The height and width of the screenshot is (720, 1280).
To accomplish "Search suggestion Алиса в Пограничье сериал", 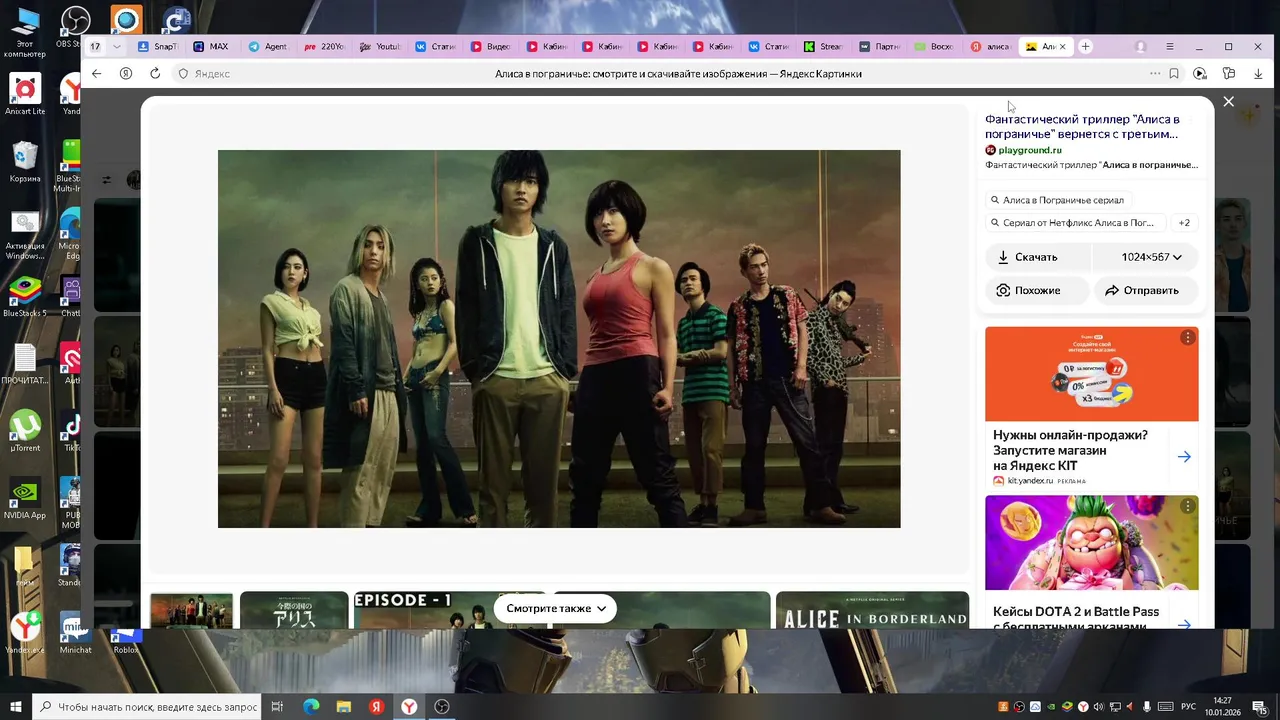I will (1057, 200).
